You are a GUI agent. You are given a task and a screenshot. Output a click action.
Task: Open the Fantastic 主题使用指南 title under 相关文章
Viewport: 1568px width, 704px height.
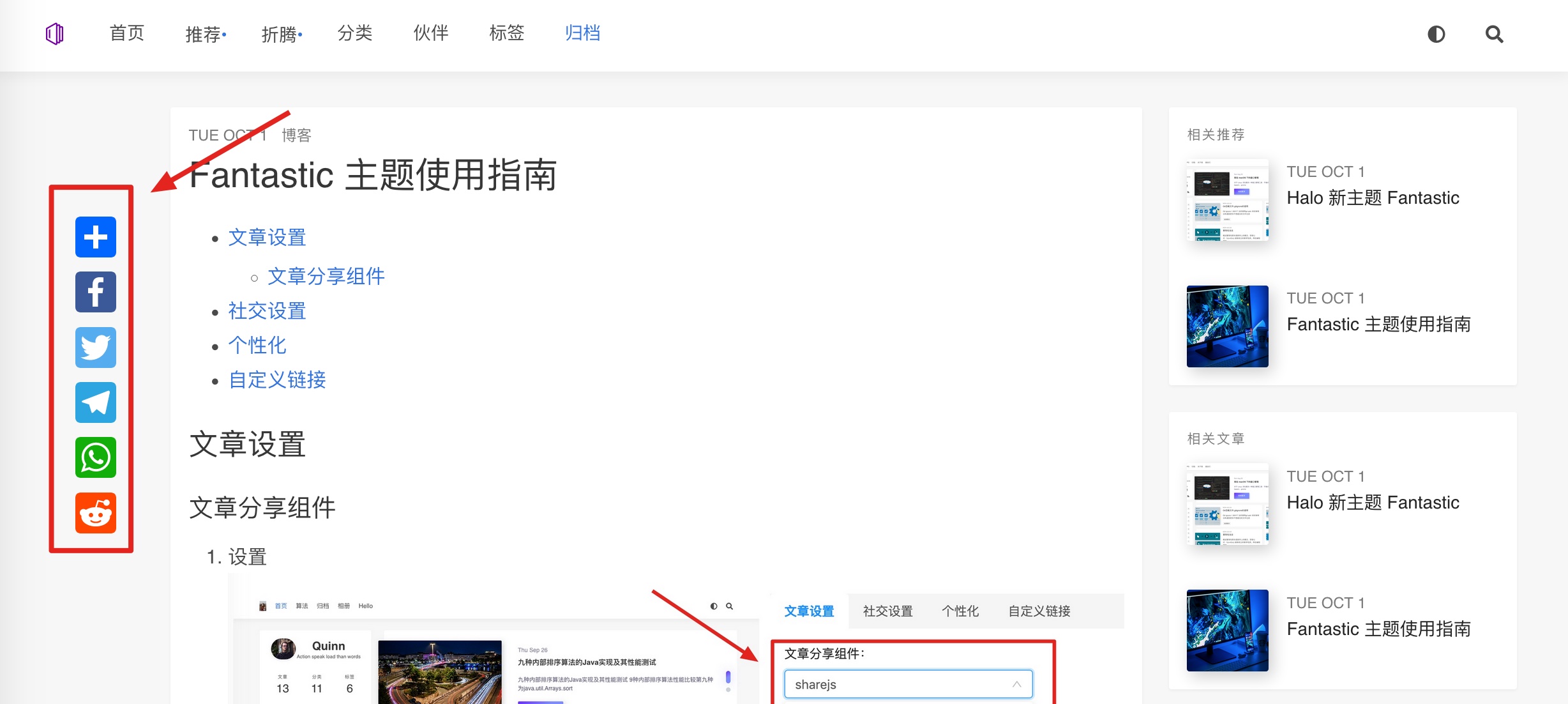click(1378, 629)
